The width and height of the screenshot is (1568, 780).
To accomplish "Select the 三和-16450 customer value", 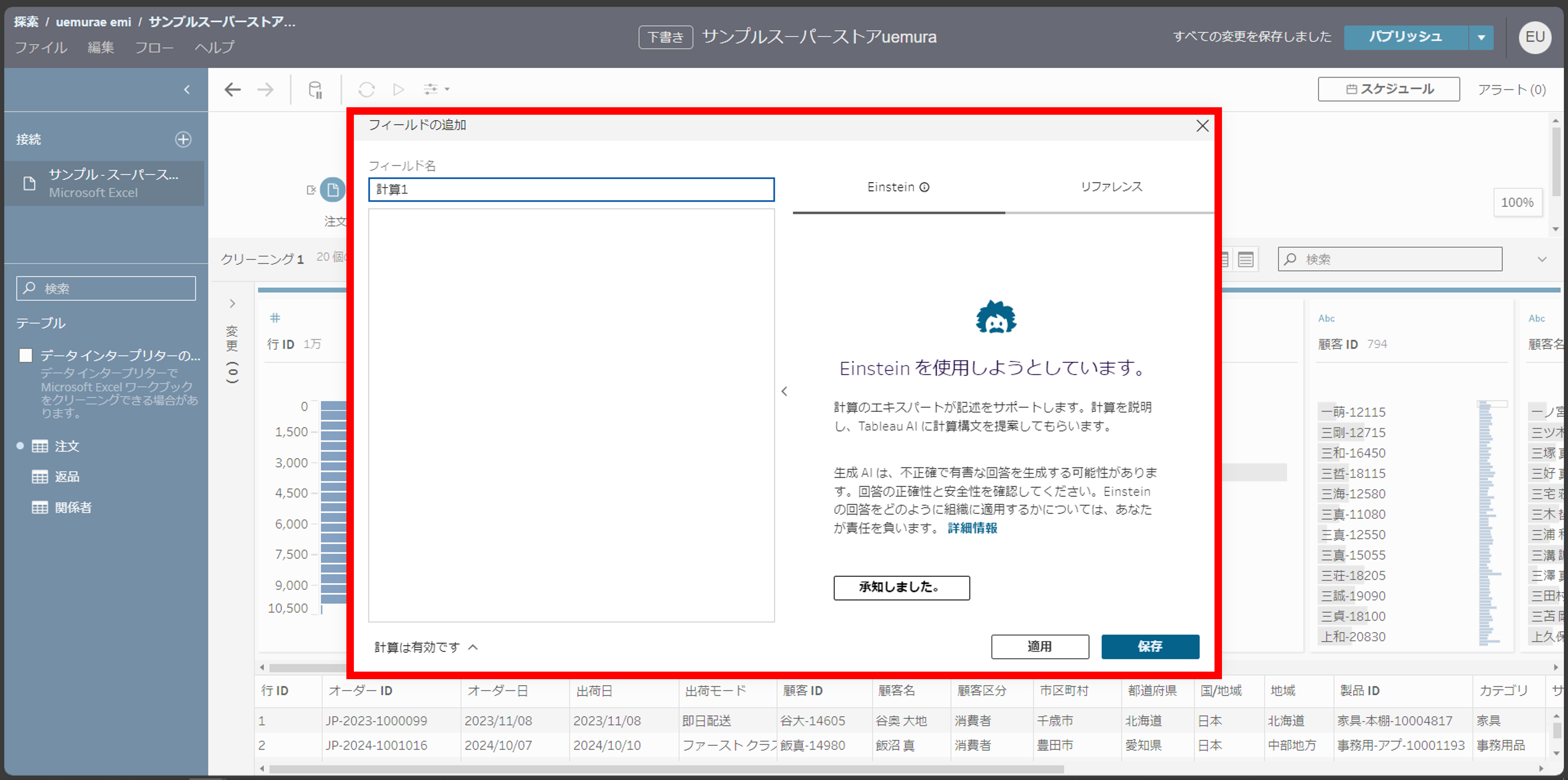I will 1352,453.
